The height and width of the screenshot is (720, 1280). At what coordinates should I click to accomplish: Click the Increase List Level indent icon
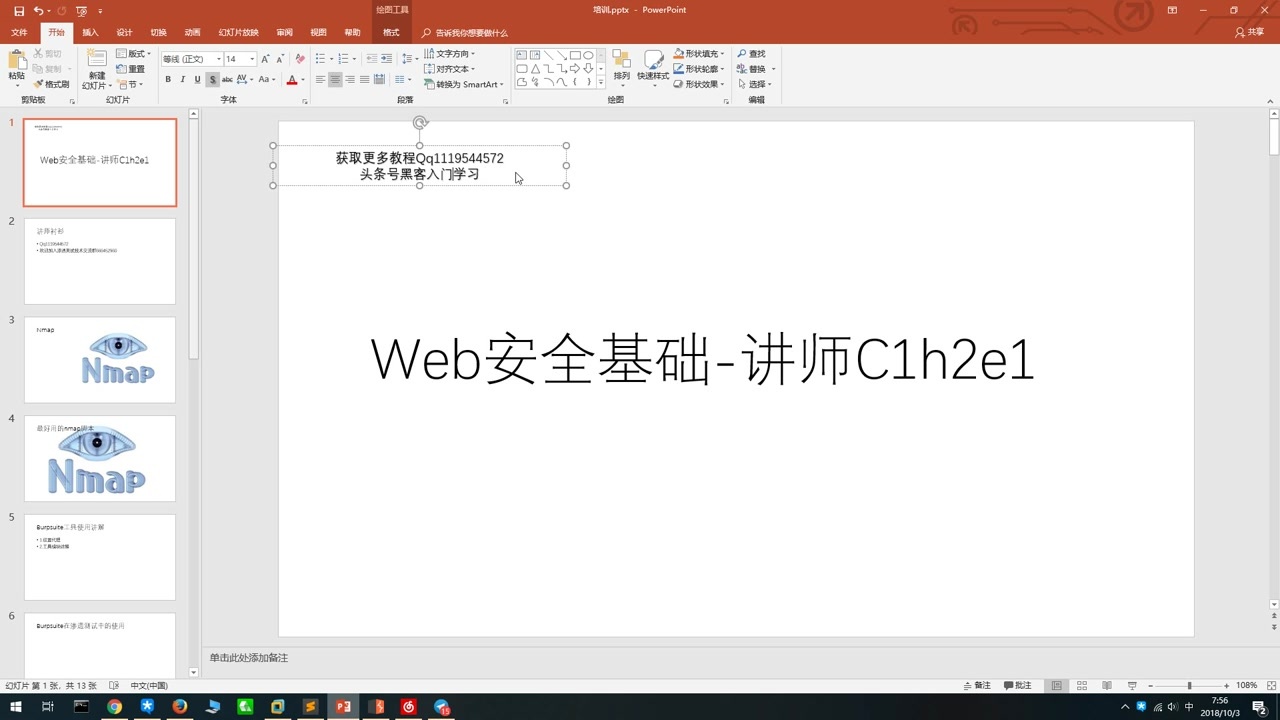(x=386, y=59)
